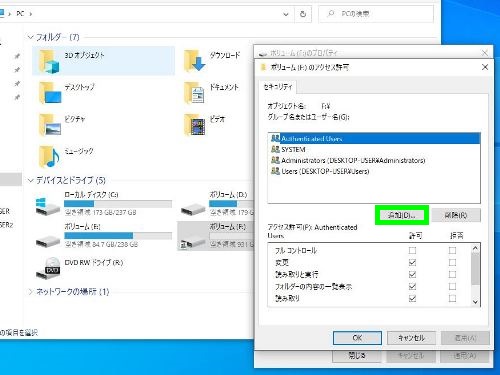Select the DVD RW Drive (R:) icon
Image resolution: width=500 pixels, height=375 pixels.
48,268
